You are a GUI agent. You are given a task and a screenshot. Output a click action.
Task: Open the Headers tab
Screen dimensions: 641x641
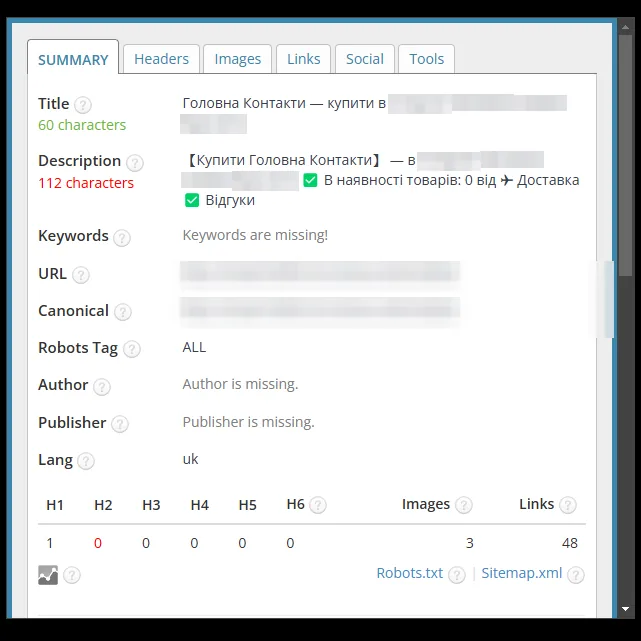tap(161, 59)
